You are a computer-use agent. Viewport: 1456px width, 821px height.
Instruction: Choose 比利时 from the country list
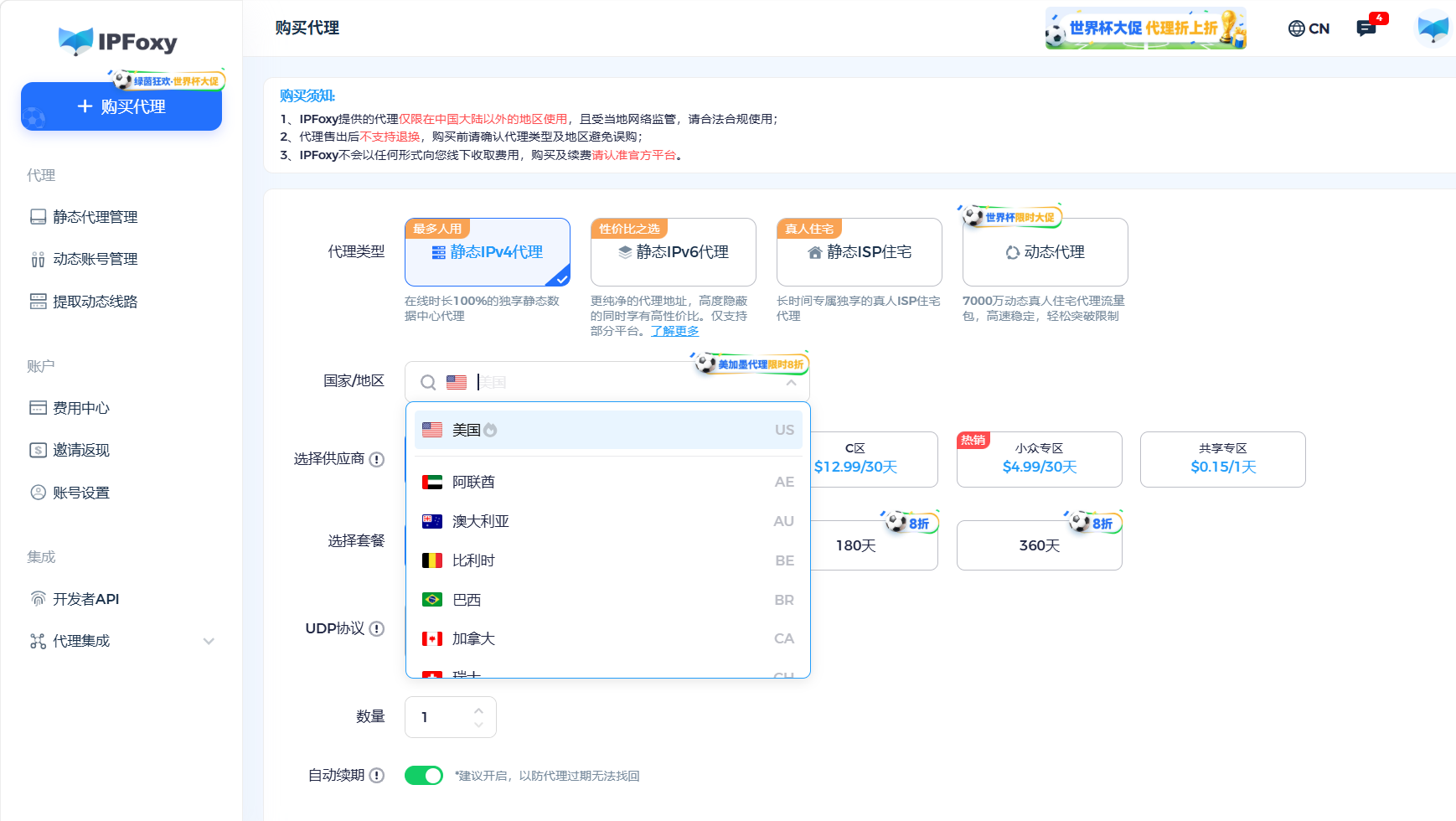[x=609, y=560]
